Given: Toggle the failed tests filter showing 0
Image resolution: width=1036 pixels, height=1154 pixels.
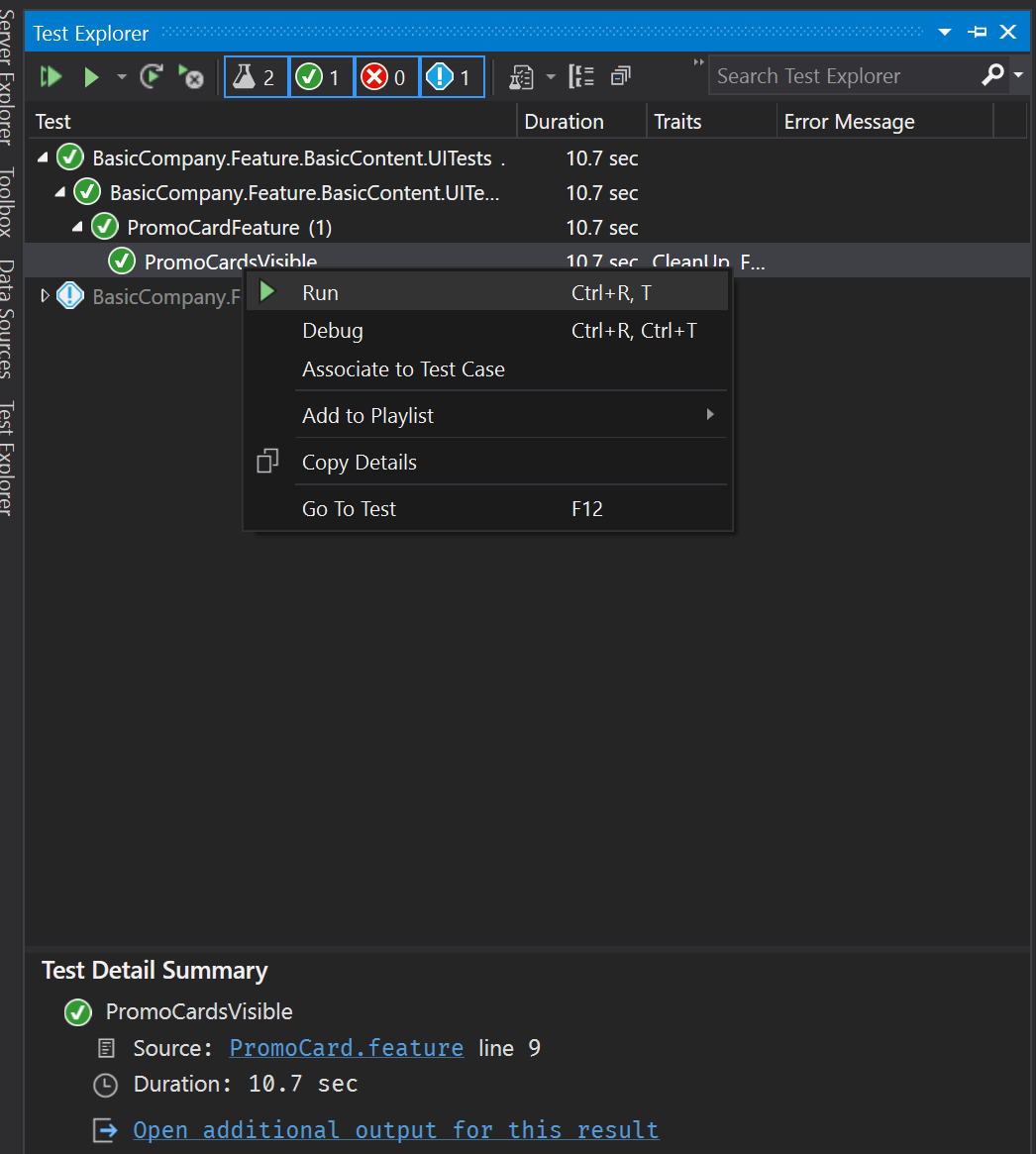Looking at the screenshot, I should pyautogui.click(x=387, y=77).
